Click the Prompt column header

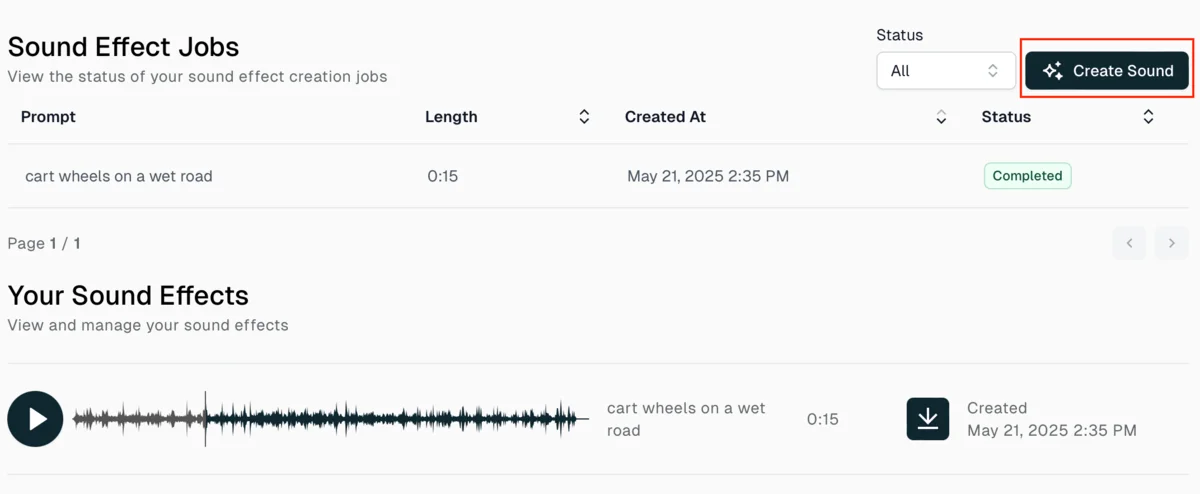pyautogui.click(x=48, y=117)
